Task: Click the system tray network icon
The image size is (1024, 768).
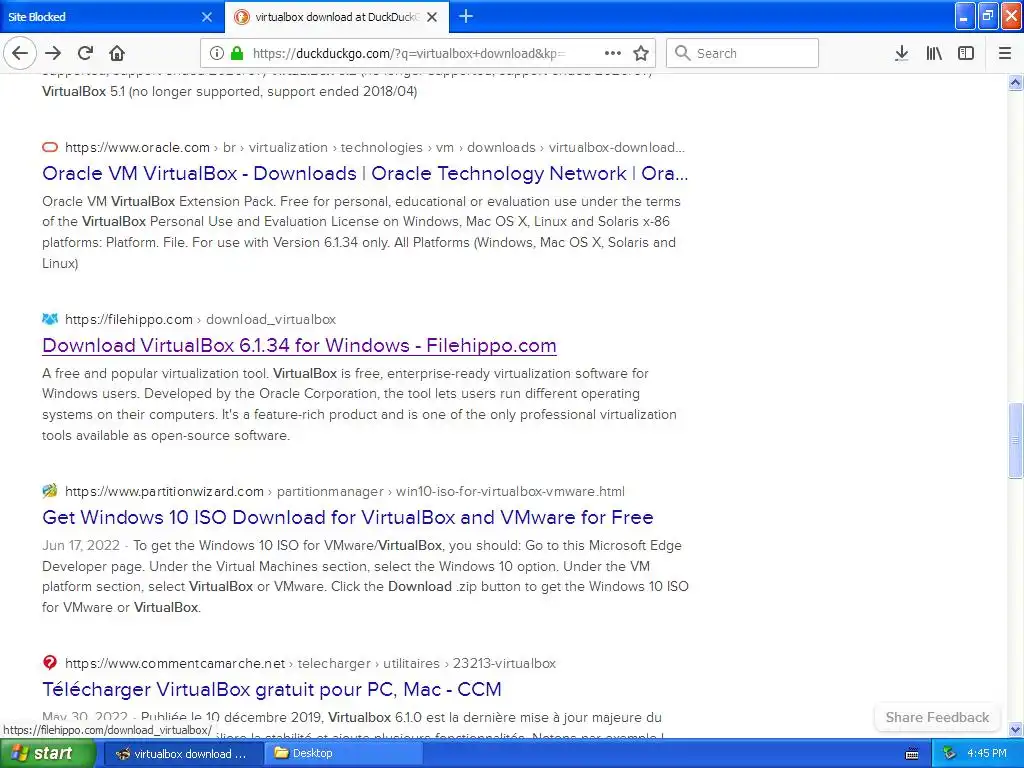Action: click(950, 754)
